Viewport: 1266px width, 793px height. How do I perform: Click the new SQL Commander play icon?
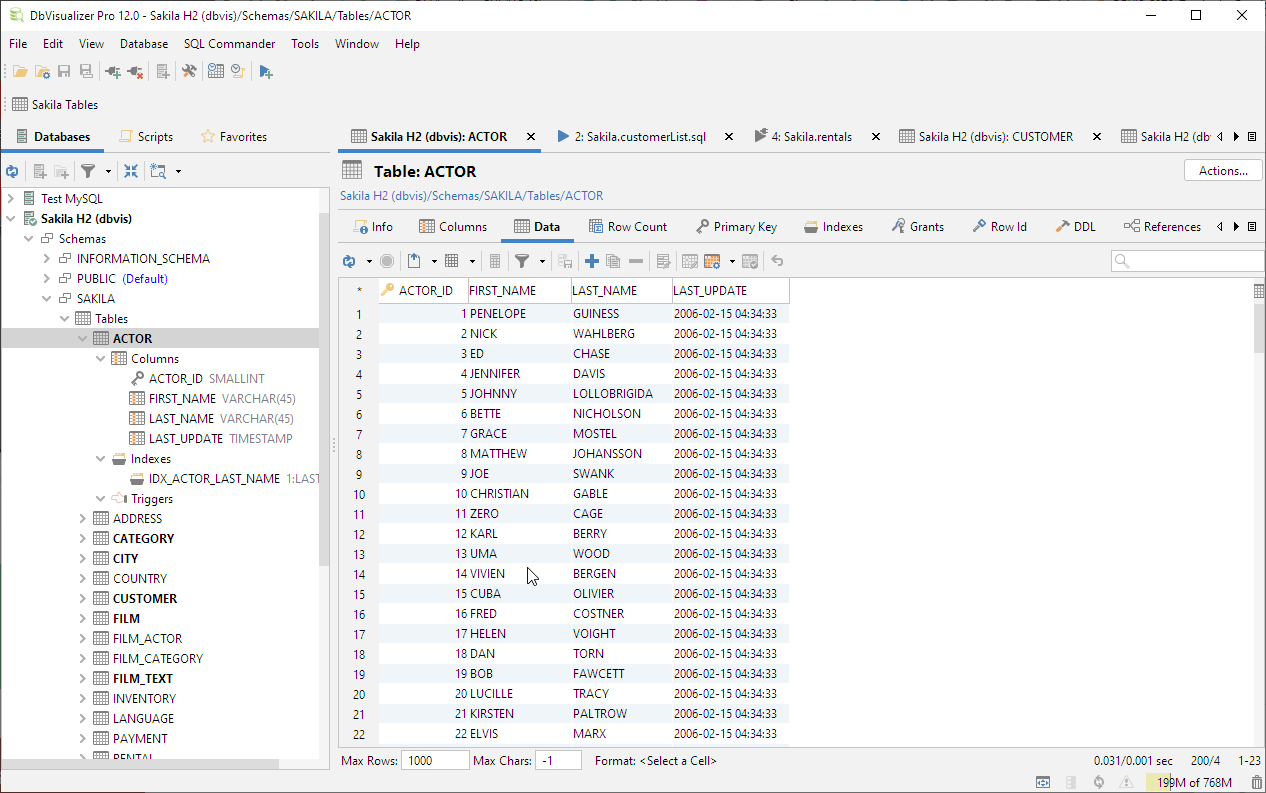265,72
